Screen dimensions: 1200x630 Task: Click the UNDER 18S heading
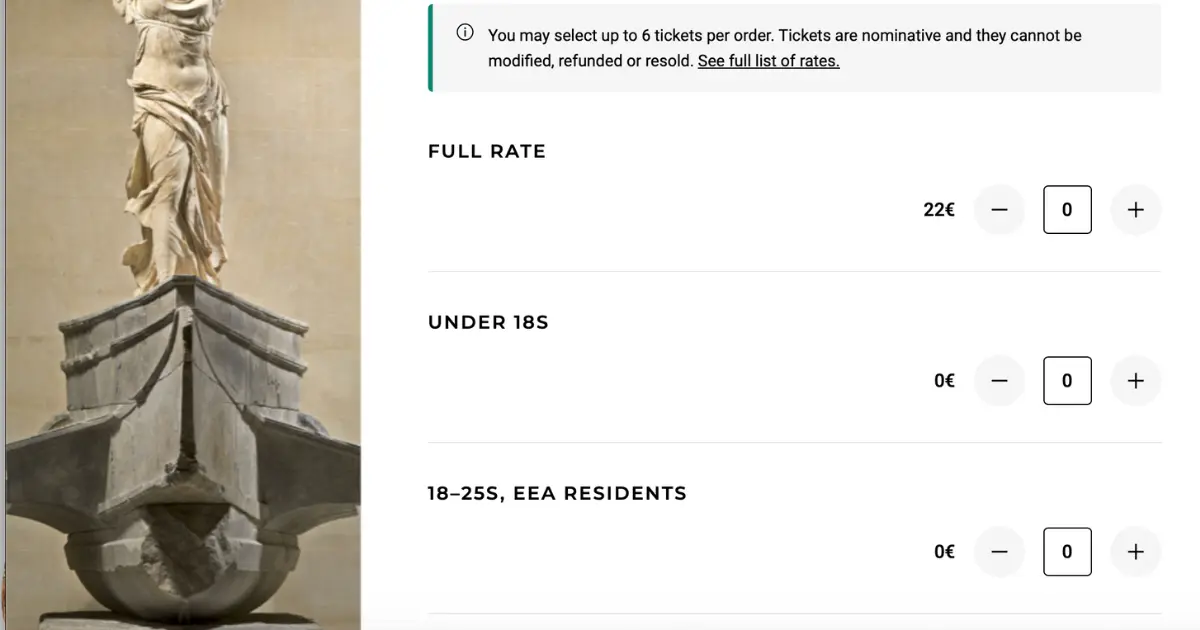tap(488, 323)
